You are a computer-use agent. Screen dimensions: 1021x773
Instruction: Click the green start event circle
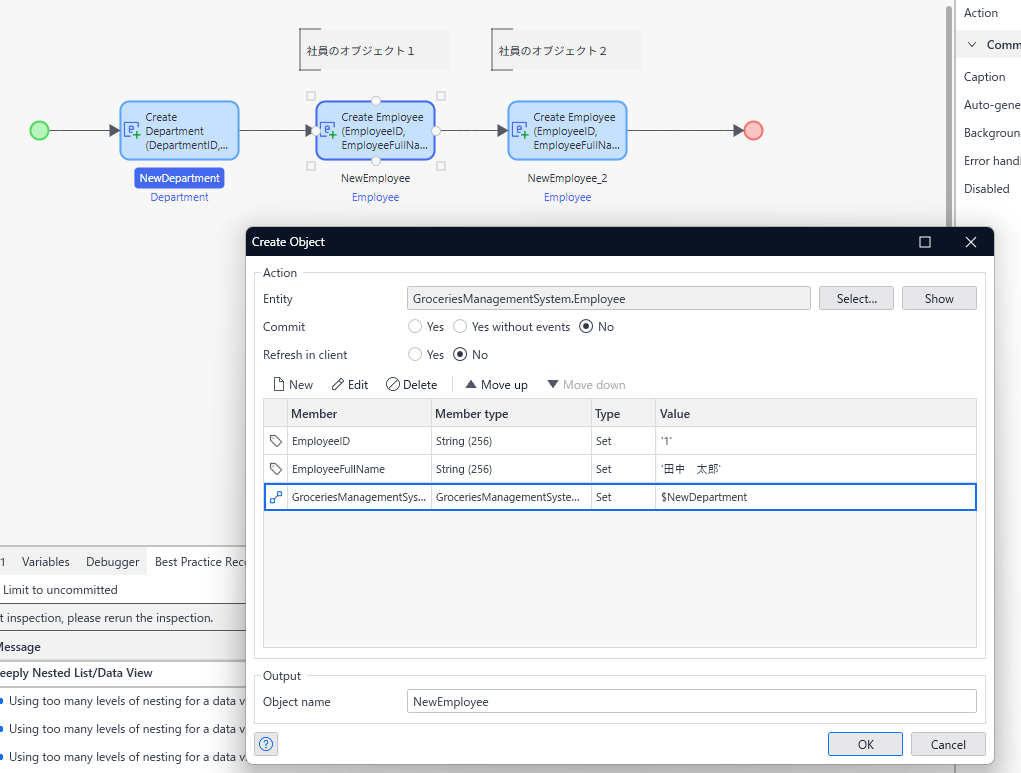[39, 130]
